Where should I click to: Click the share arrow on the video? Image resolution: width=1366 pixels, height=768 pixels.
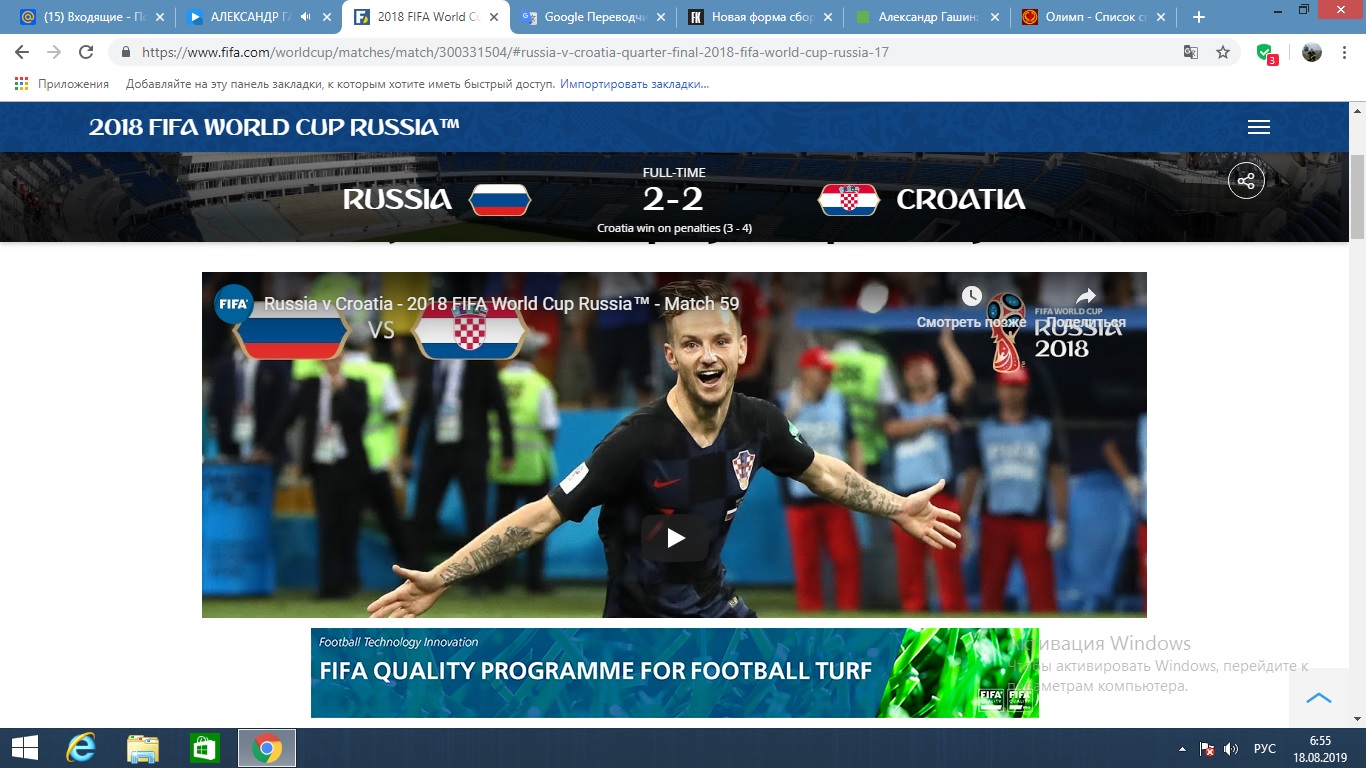click(x=1086, y=296)
